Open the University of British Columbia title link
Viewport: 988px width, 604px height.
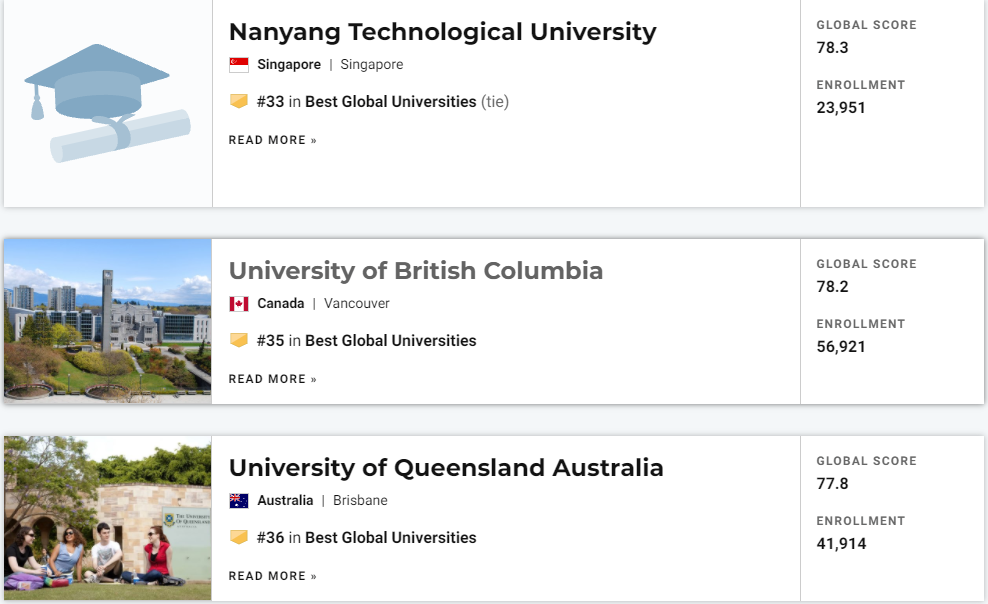point(416,271)
